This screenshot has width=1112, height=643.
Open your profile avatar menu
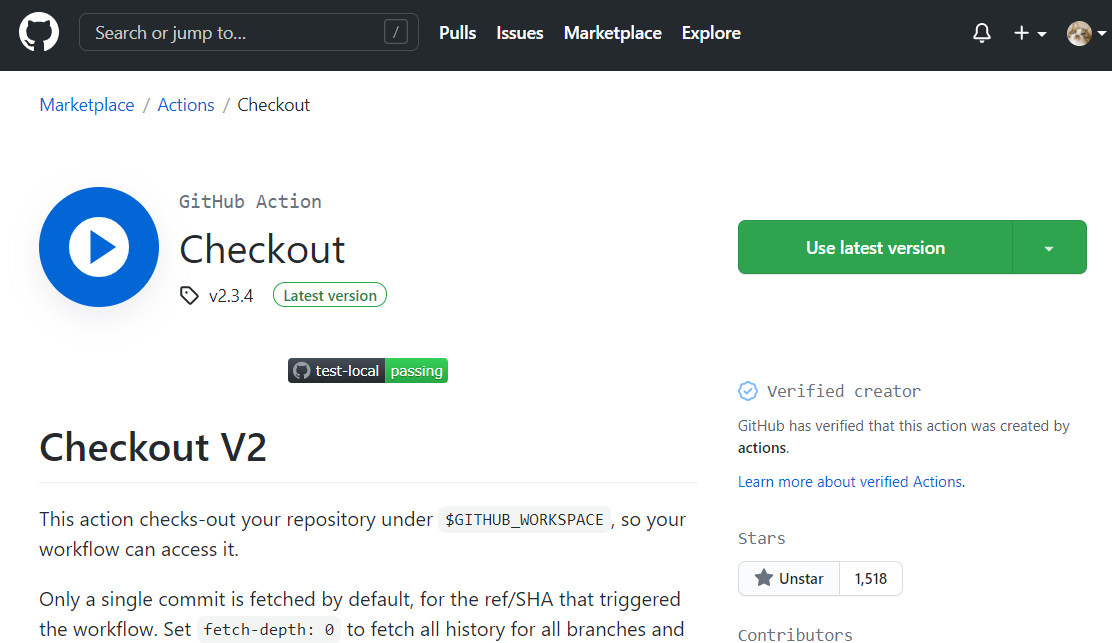point(1080,32)
